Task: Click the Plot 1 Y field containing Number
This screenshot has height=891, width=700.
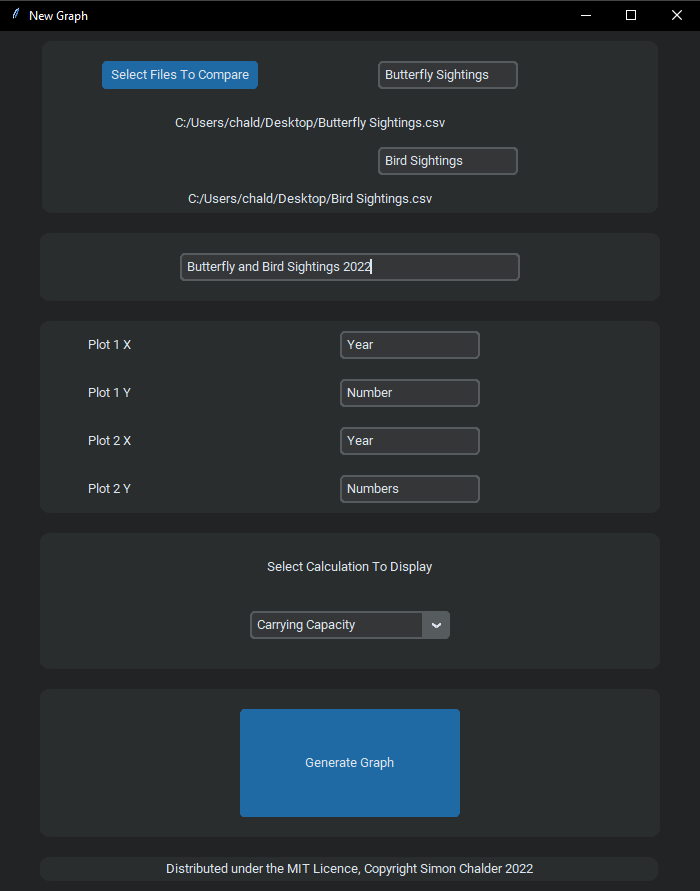Action: 409,392
